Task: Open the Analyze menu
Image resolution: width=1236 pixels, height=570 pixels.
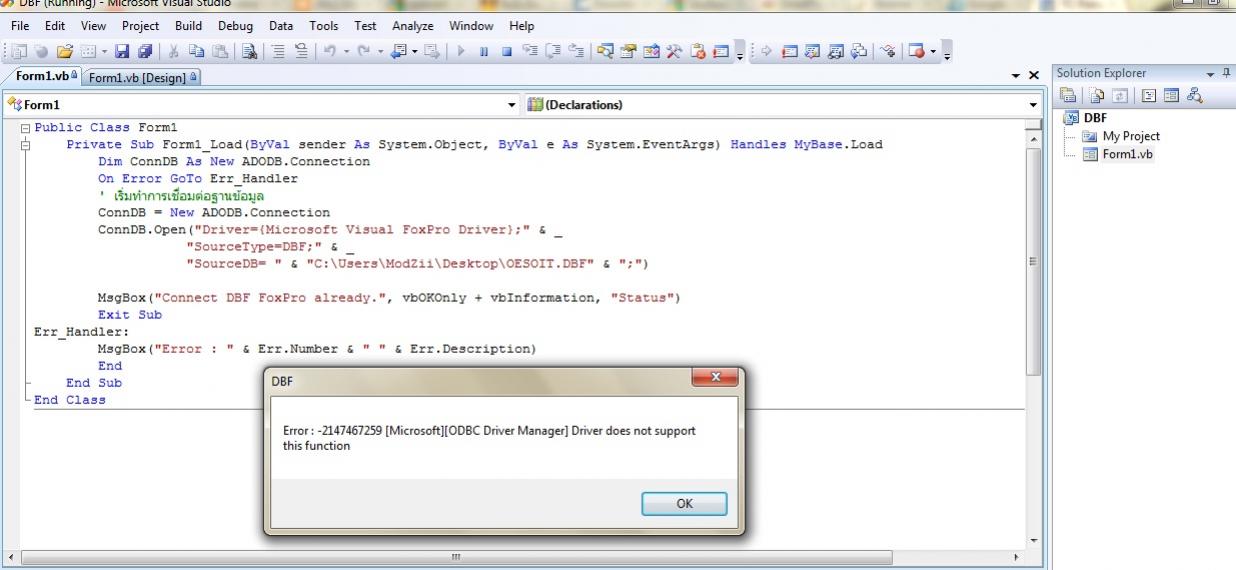Action: (413, 26)
